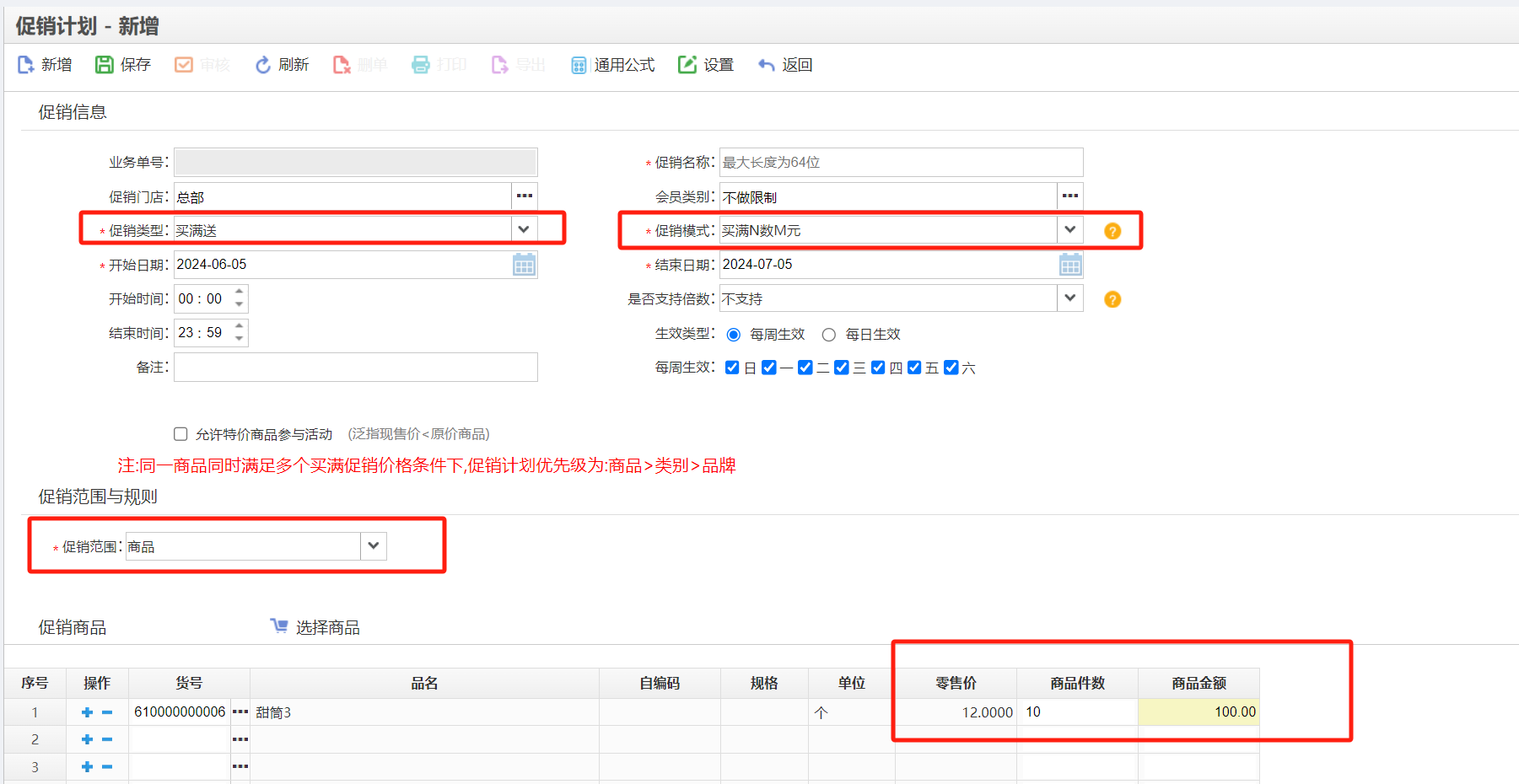Screen dimensions: 1519x784
Task: Open the calendar picker for 开始日期
Action: tap(524, 264)
